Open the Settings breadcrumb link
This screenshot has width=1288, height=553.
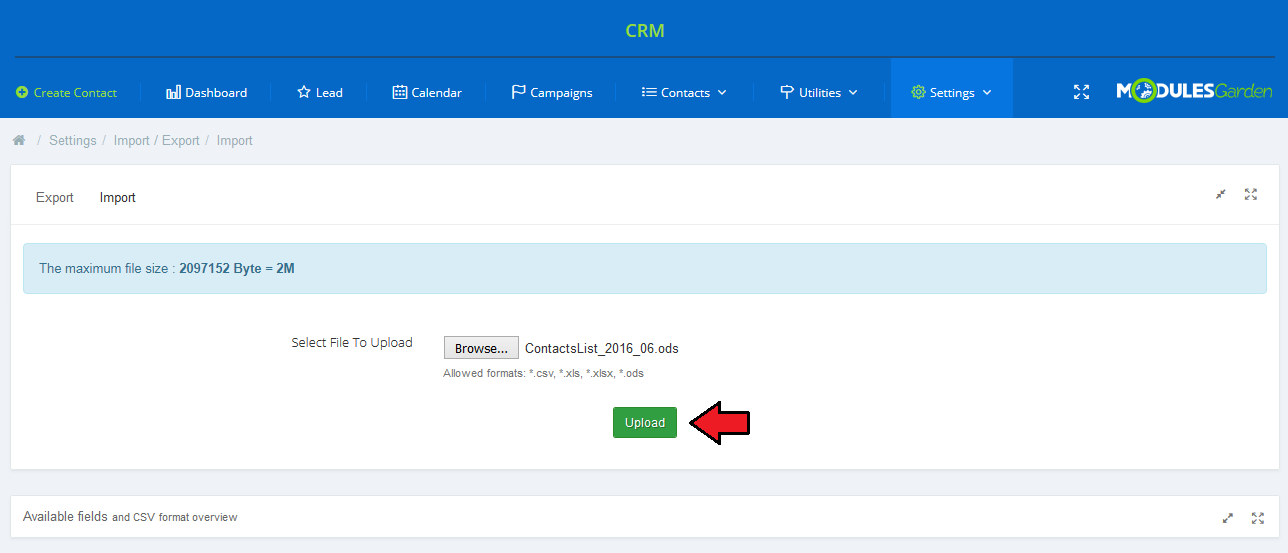73,141
